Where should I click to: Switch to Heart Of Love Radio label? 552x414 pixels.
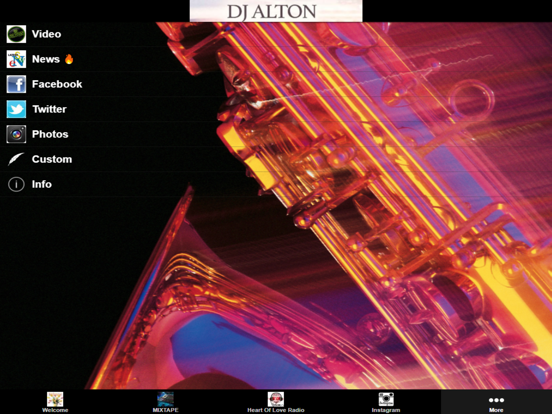click(276, 410)
